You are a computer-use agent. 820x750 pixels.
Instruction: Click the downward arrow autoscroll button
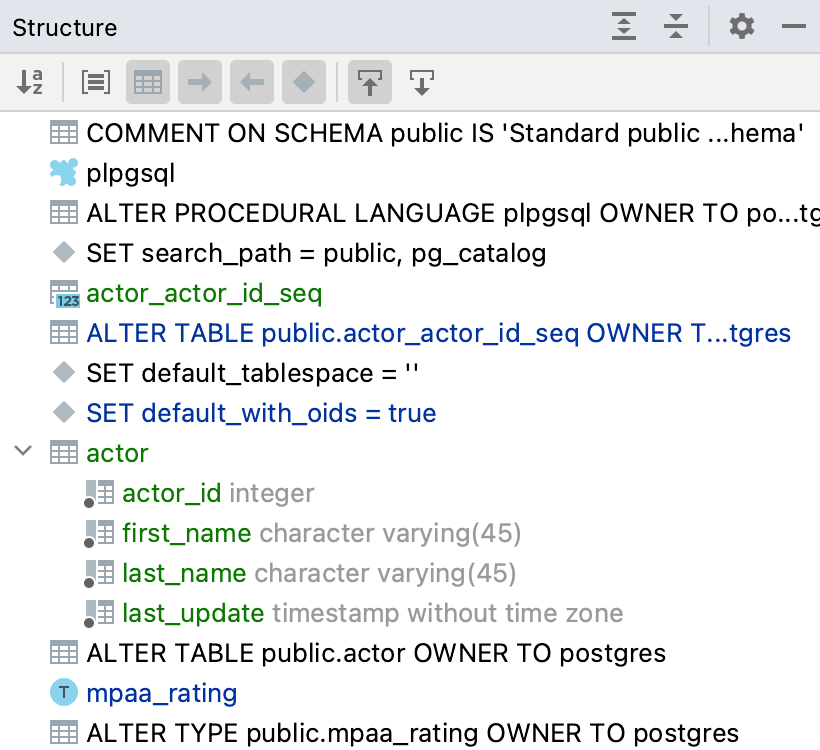click(422, 83)
